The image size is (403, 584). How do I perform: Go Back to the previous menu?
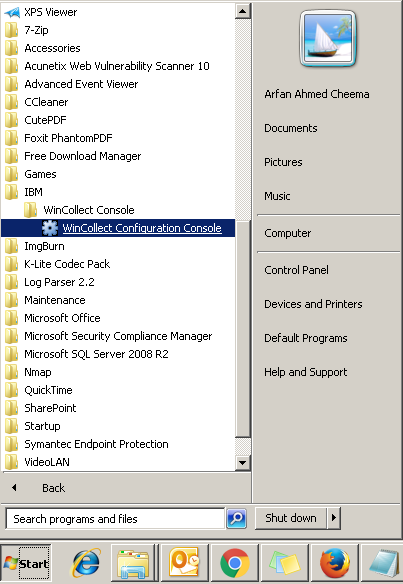coord(53,488)
